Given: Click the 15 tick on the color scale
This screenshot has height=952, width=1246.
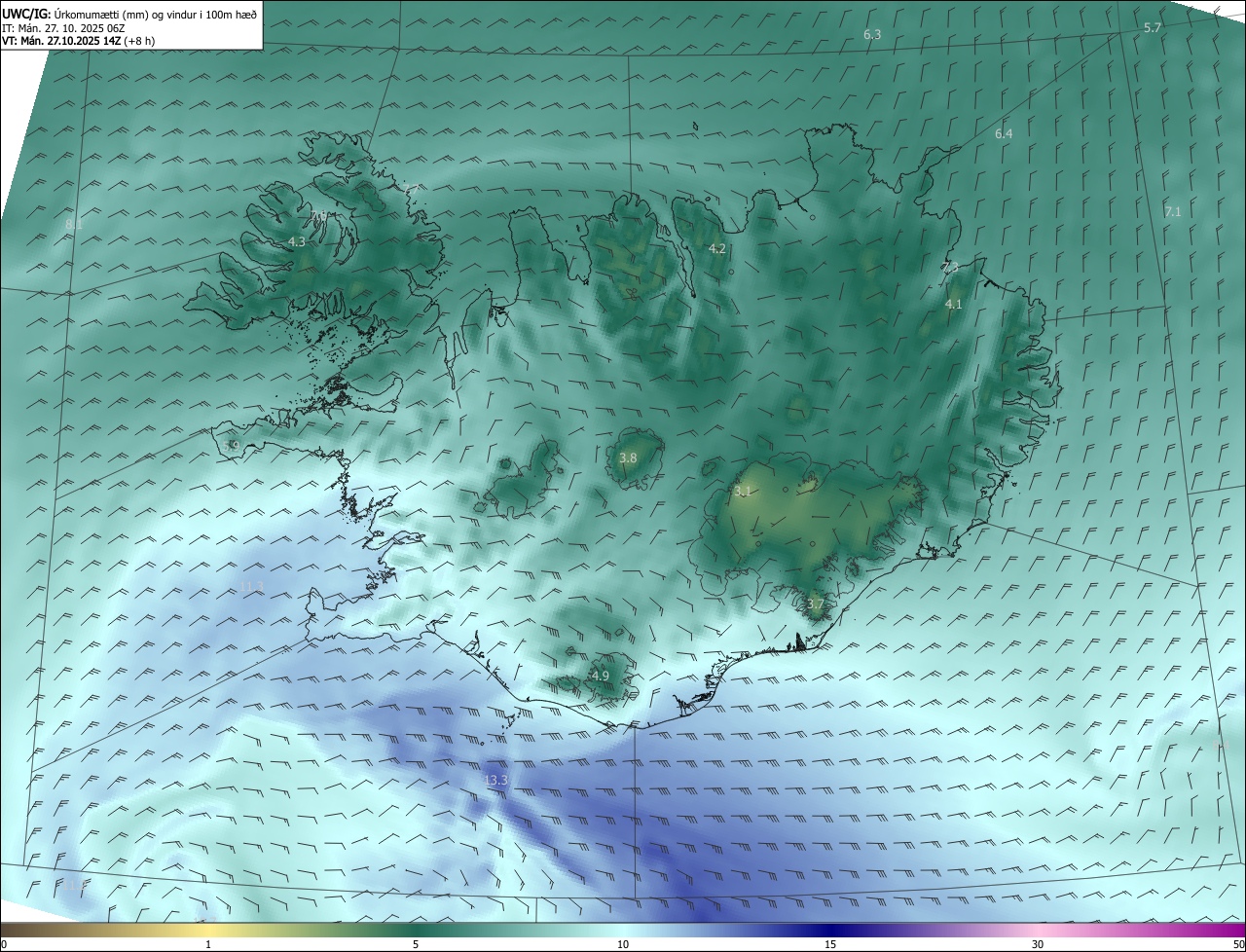Looking at the screenshot, I should [x=830, y=944].
